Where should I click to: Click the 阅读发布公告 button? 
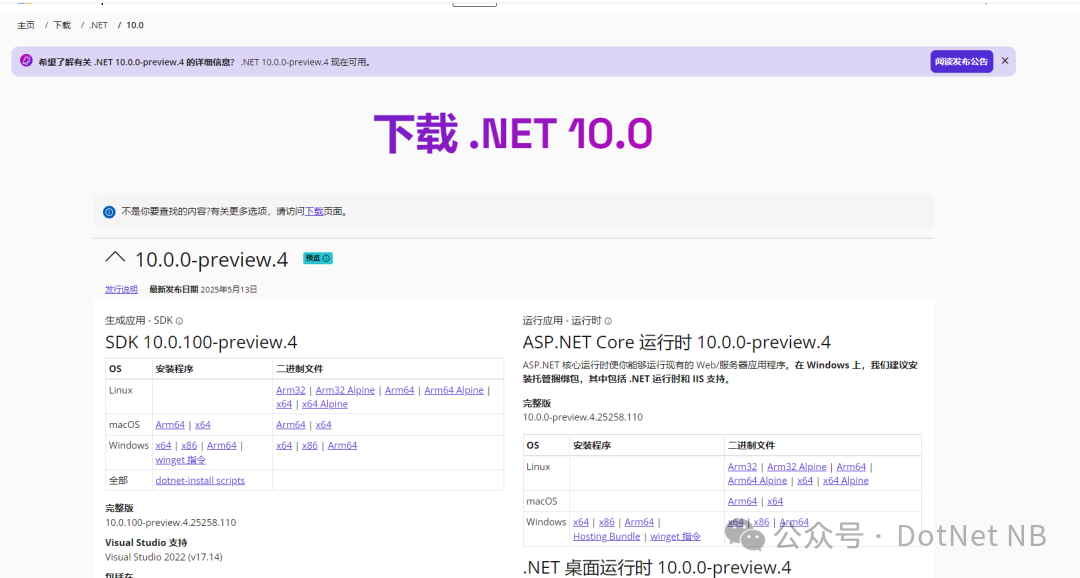click(962, 61)
